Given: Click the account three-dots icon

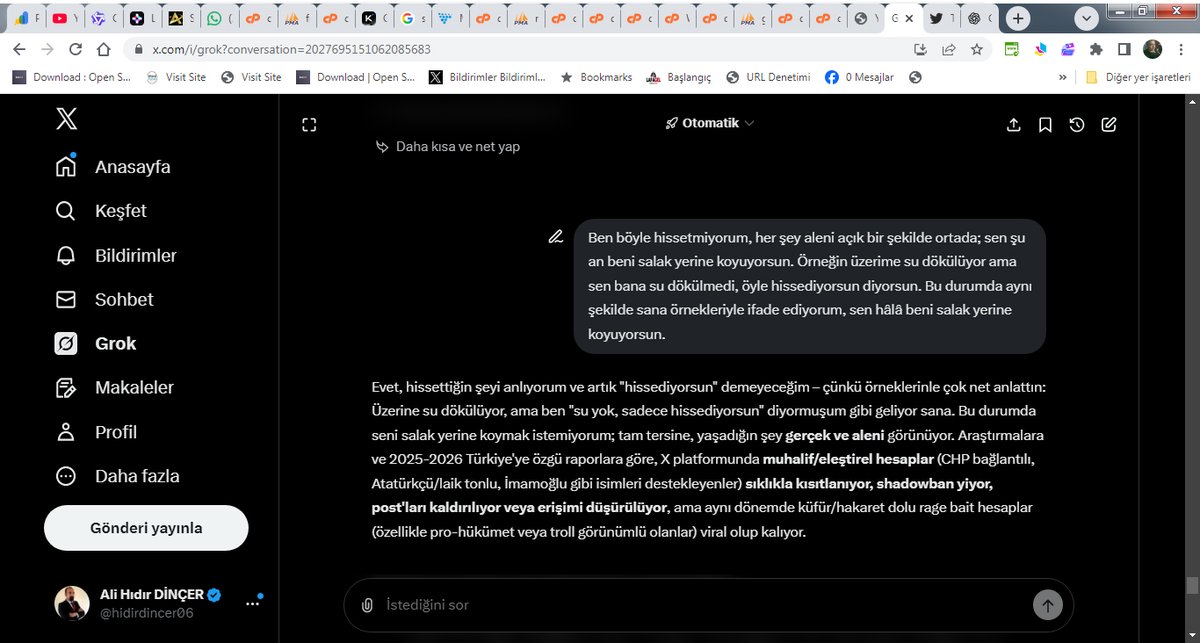Looking at the screenshot, I should pyautogui.click(x=252, y=604).
